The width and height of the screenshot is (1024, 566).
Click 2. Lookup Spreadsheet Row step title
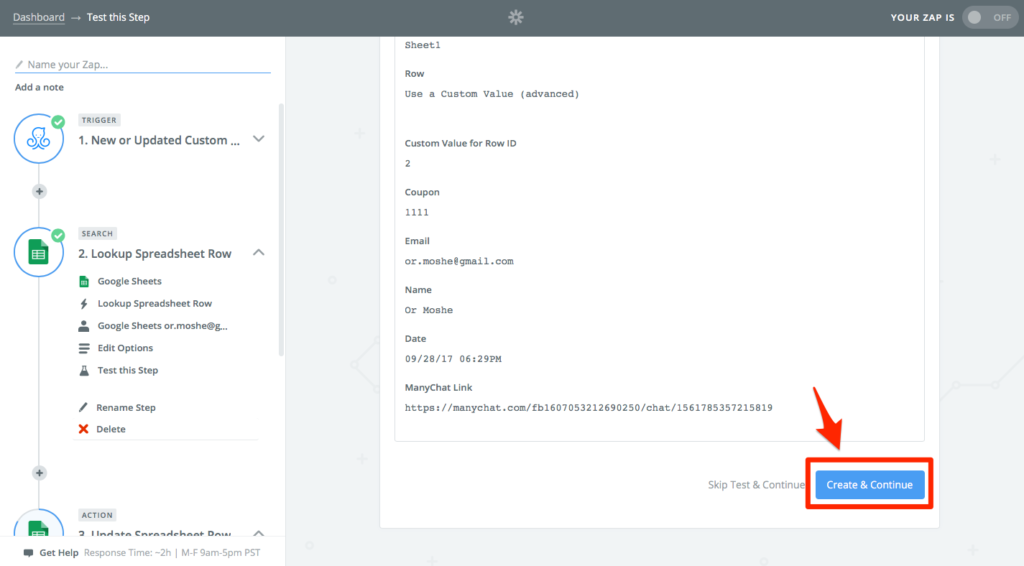[x=155, y=254]
